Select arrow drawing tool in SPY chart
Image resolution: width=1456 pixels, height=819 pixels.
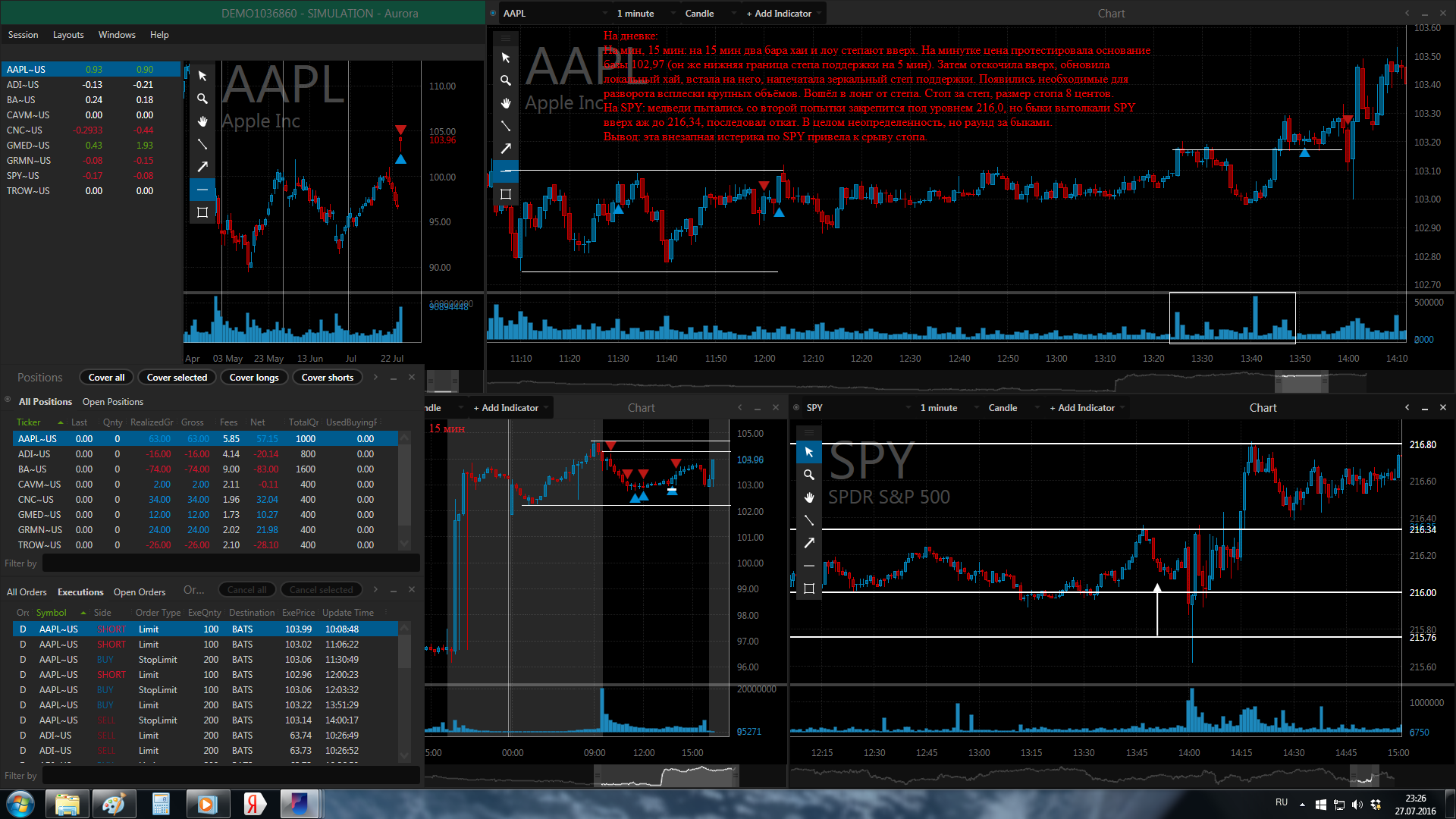tap(809, 543)
